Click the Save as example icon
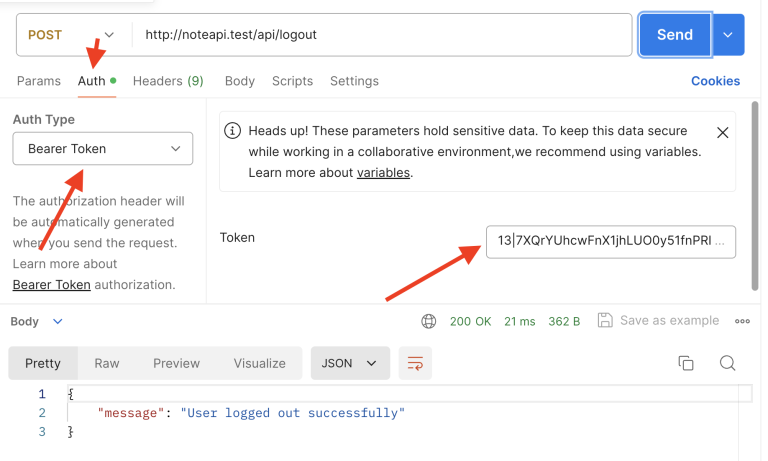768x461 pixels. 605,321
